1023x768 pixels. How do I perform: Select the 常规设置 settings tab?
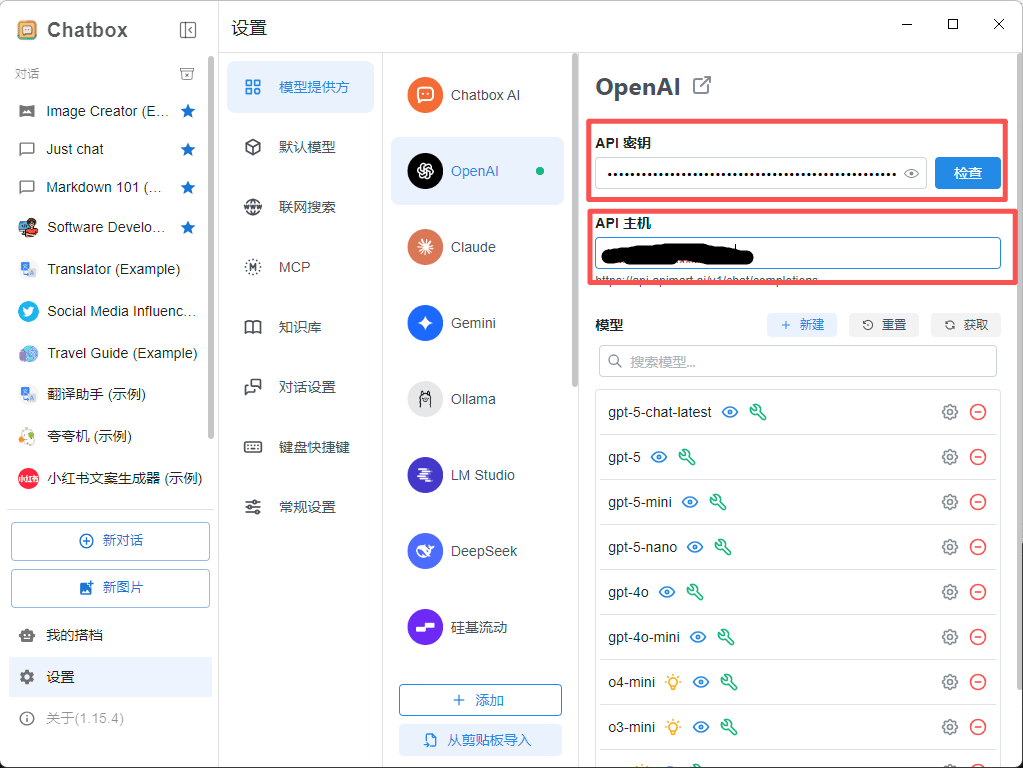(300, 507)
